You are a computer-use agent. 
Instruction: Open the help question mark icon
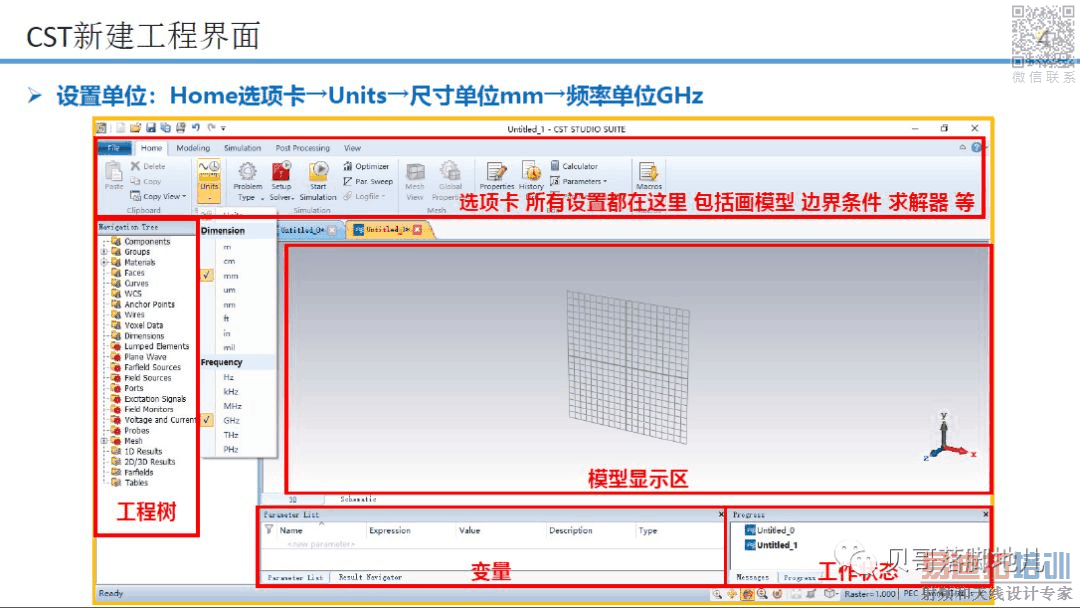point(976,147)
